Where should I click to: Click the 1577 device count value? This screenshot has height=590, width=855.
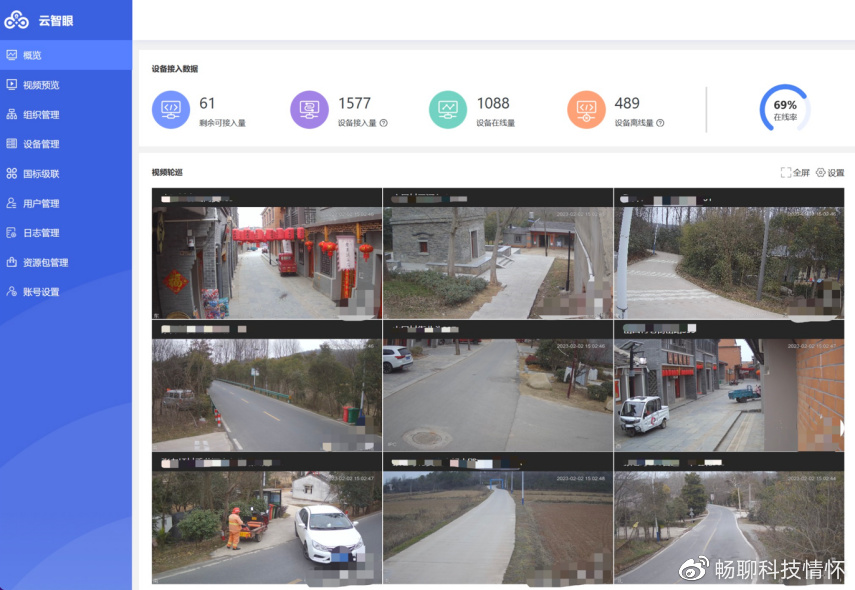point(354,103)
